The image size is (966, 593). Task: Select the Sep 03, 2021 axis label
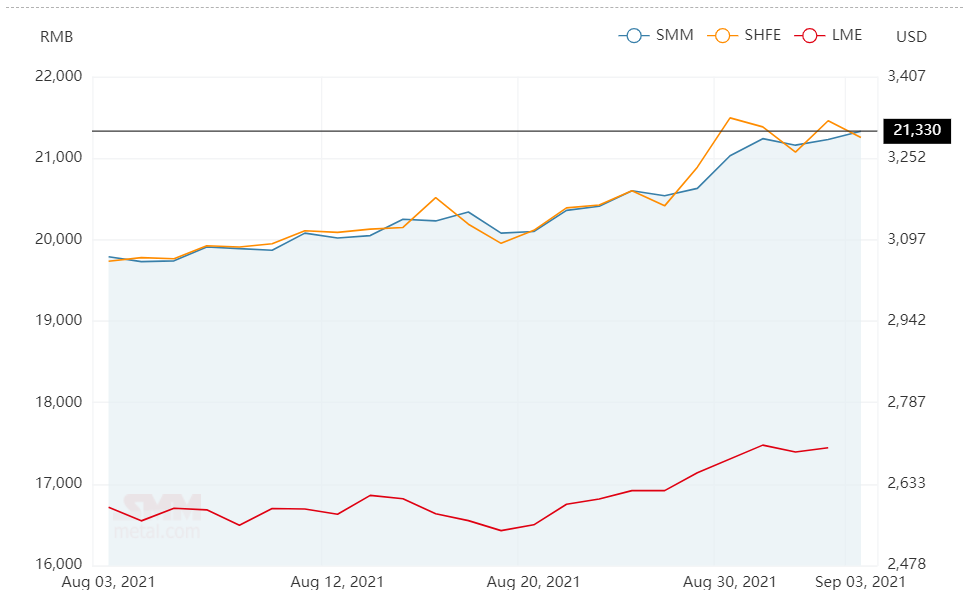tap(860, 582)
